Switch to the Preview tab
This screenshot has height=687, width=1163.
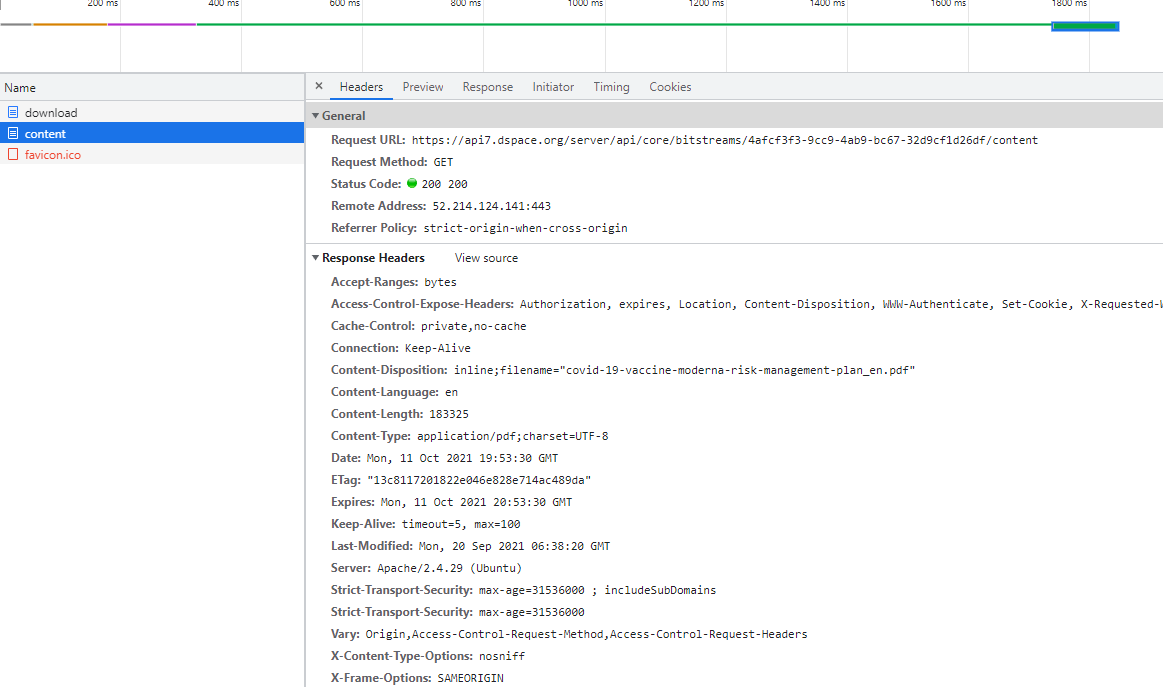[x=422, y=87]
